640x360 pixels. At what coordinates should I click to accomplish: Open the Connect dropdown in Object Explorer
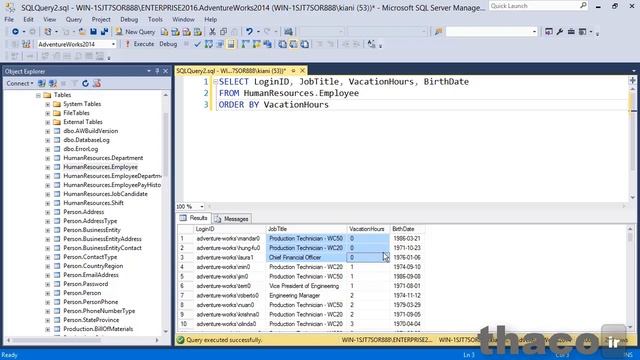tap(20, 83)
